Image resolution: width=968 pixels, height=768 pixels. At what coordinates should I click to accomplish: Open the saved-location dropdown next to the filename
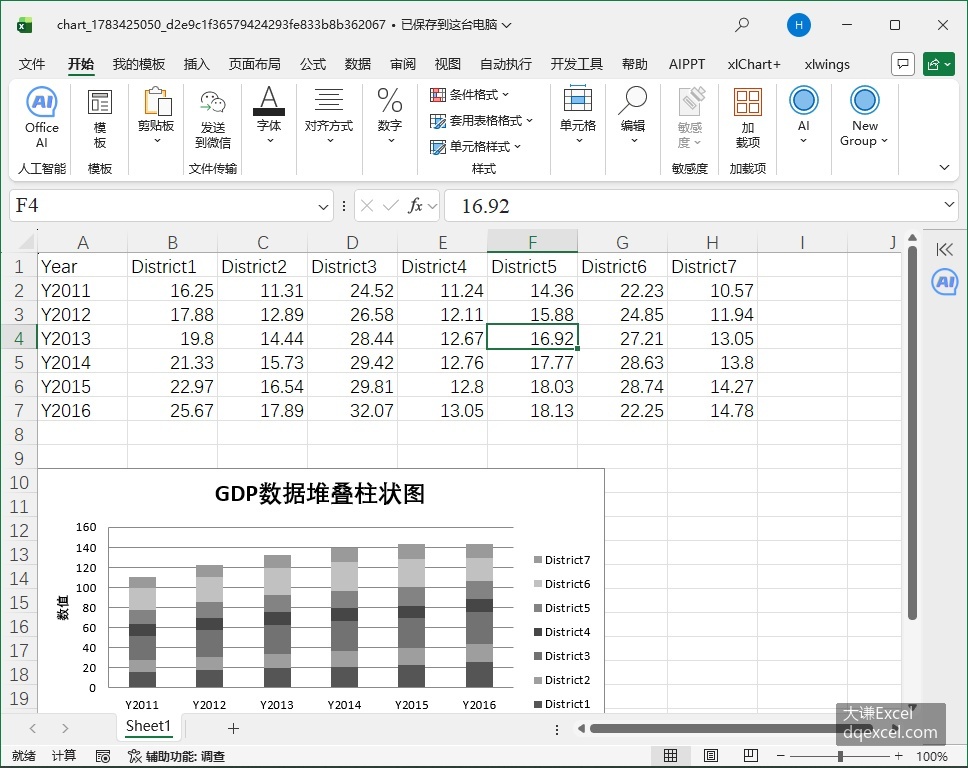click(507, 25)
